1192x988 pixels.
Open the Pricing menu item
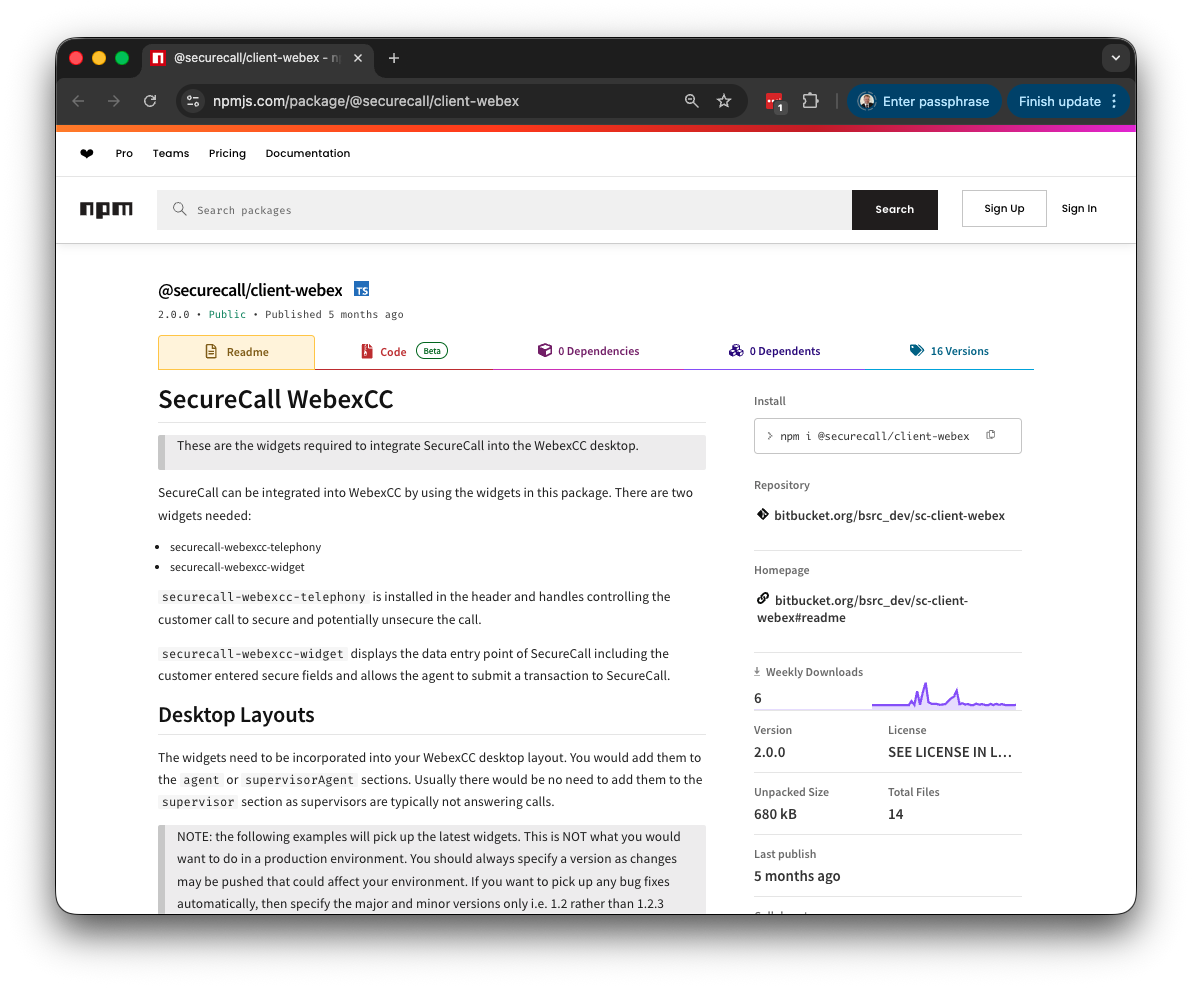pos(227,154)
